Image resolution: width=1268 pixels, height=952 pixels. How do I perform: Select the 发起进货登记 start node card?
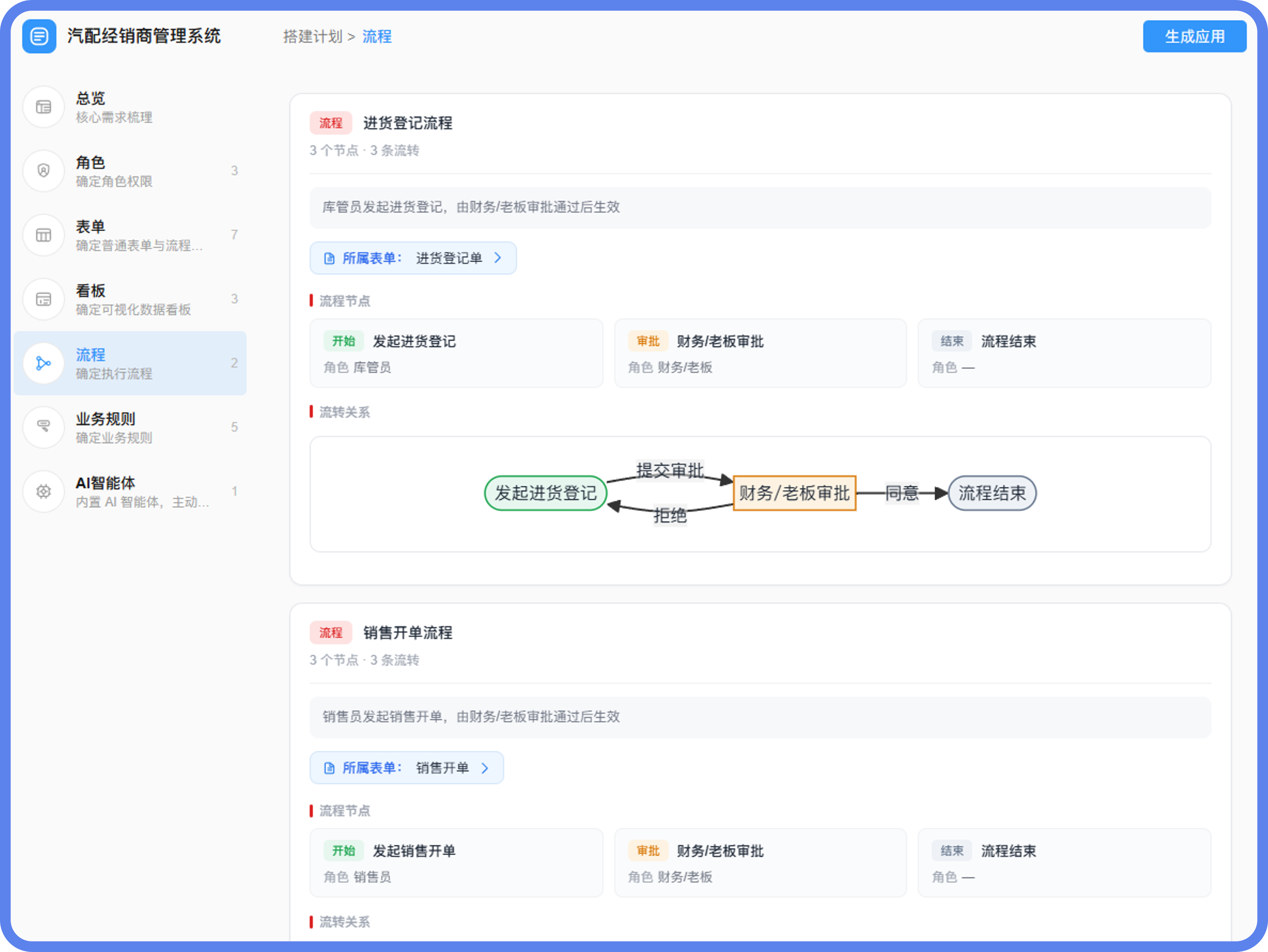(456, 353)
